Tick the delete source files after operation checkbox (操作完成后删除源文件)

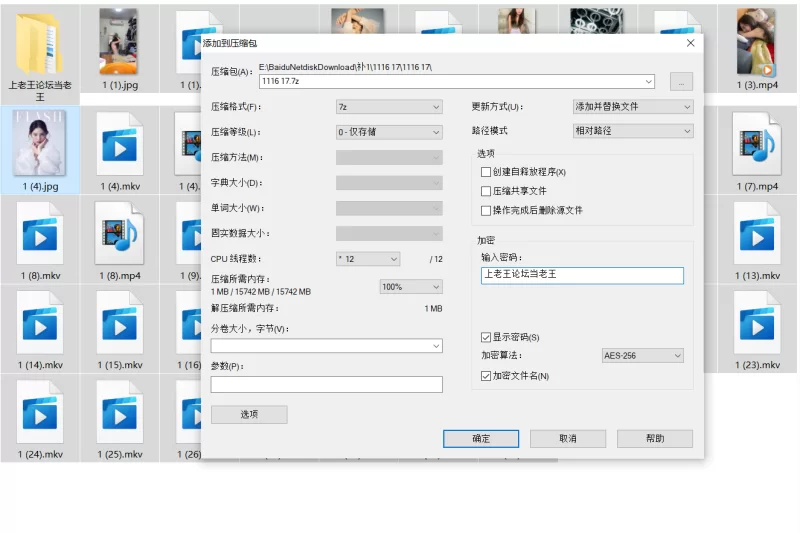pyautogui.click(x=486, y=210)
